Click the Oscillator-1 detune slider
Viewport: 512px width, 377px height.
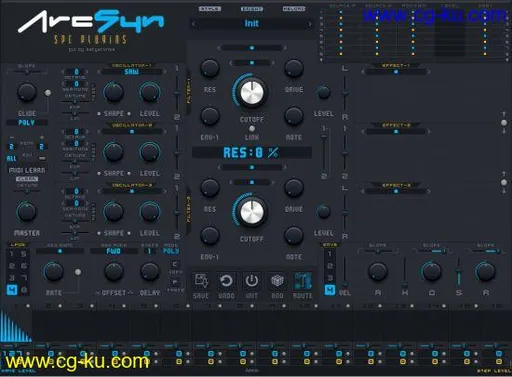75,101
